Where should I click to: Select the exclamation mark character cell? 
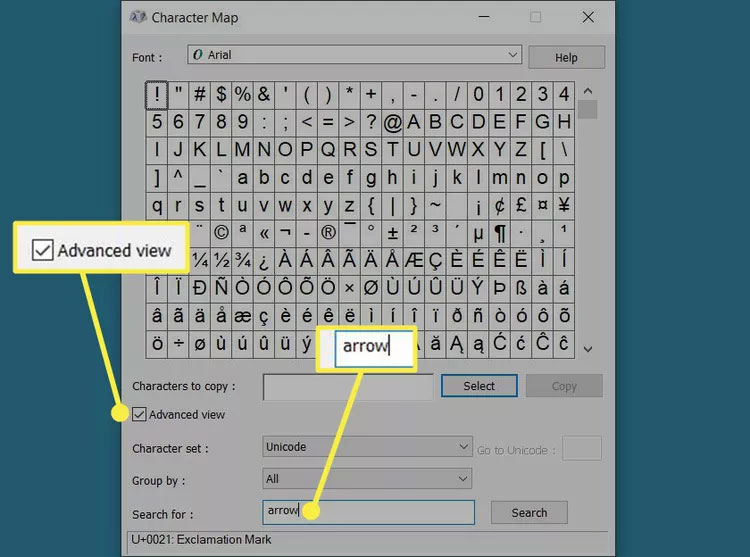(156, 95)
